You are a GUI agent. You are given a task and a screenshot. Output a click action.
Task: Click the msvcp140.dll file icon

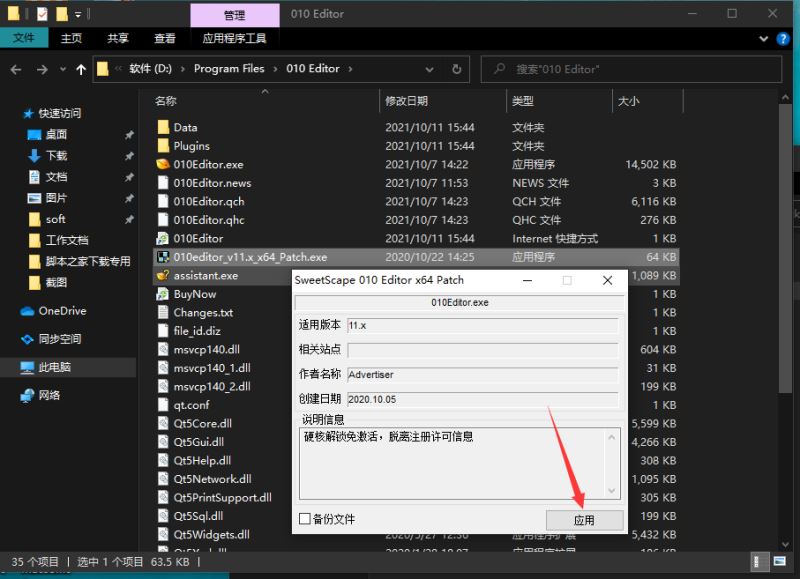coord(163,349)
